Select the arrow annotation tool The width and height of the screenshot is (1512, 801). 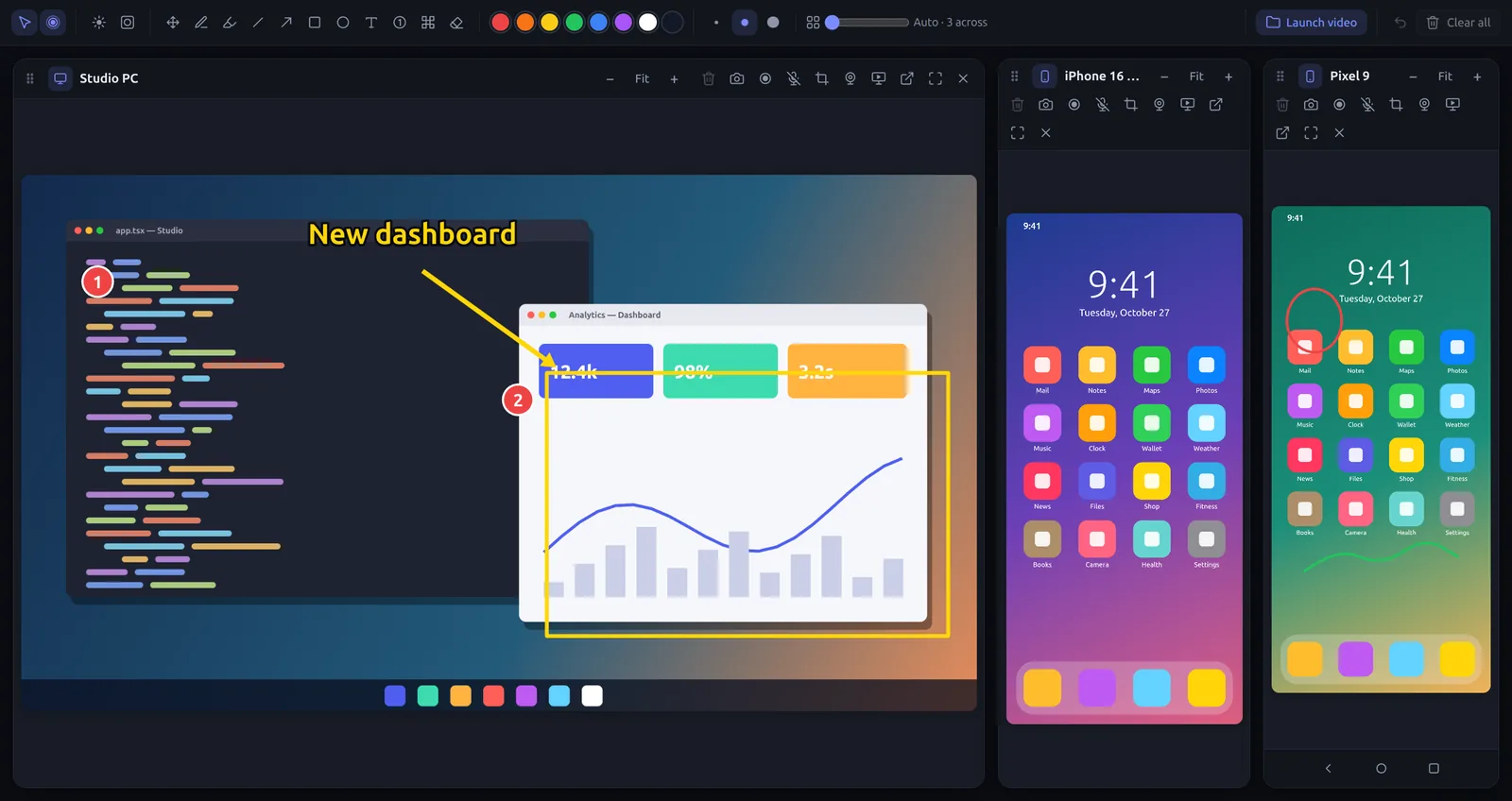[x=286, y=23]
